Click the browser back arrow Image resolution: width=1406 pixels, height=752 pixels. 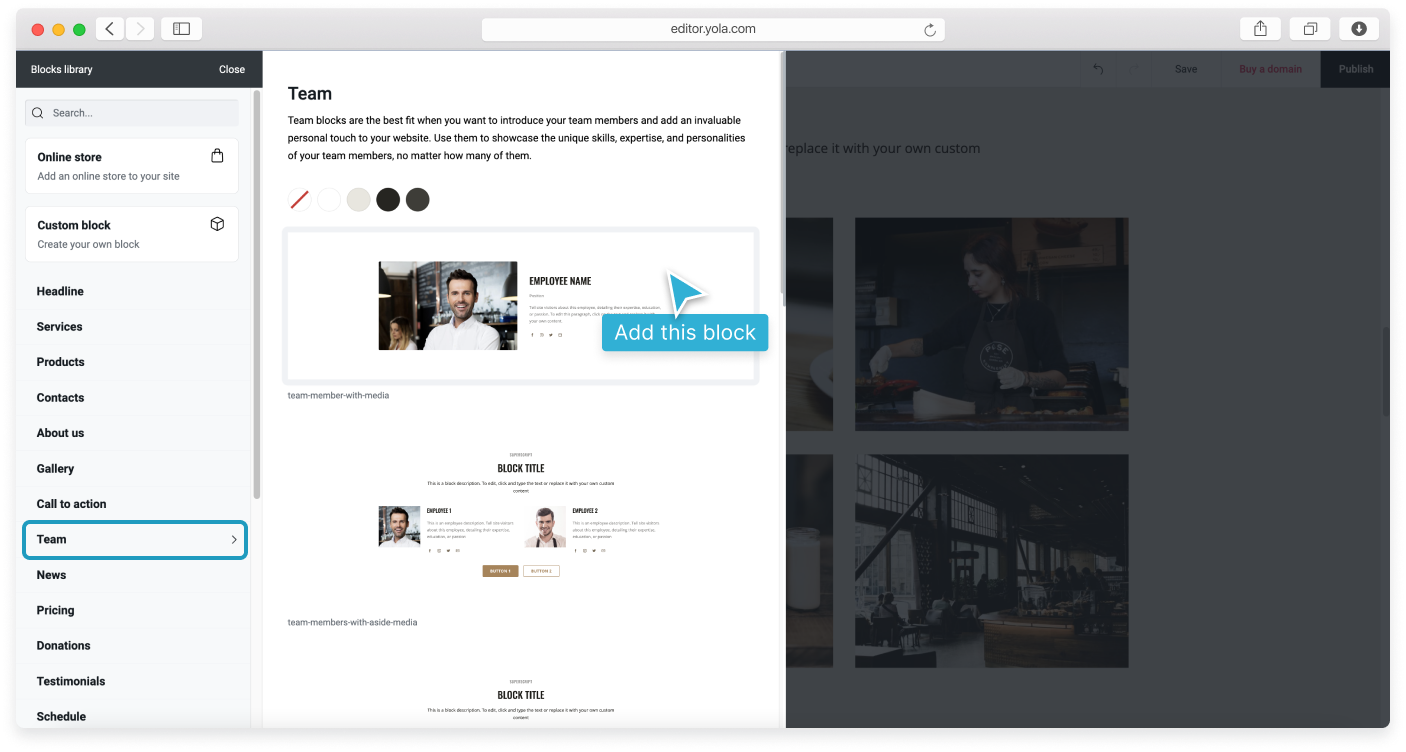click(110, 29)
